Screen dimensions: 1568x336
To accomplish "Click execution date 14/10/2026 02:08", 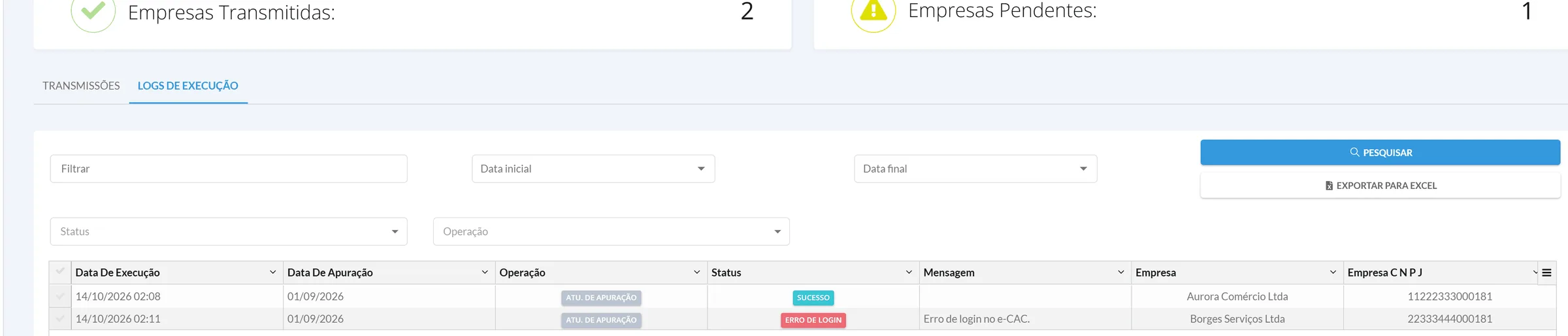I will coord(118,296).
